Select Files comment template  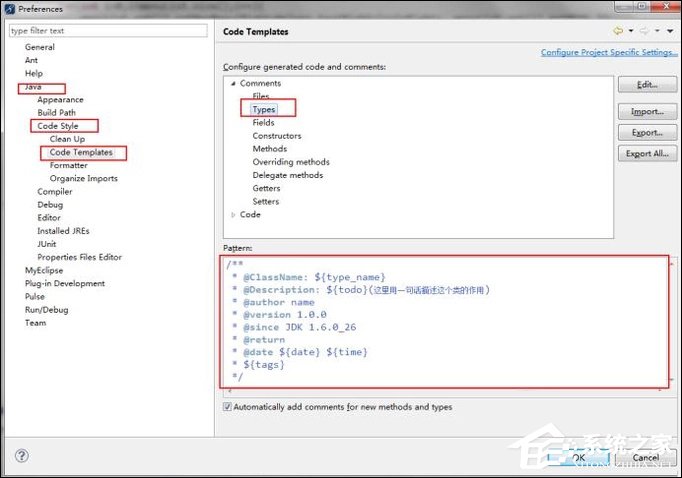tap(261, 96)
